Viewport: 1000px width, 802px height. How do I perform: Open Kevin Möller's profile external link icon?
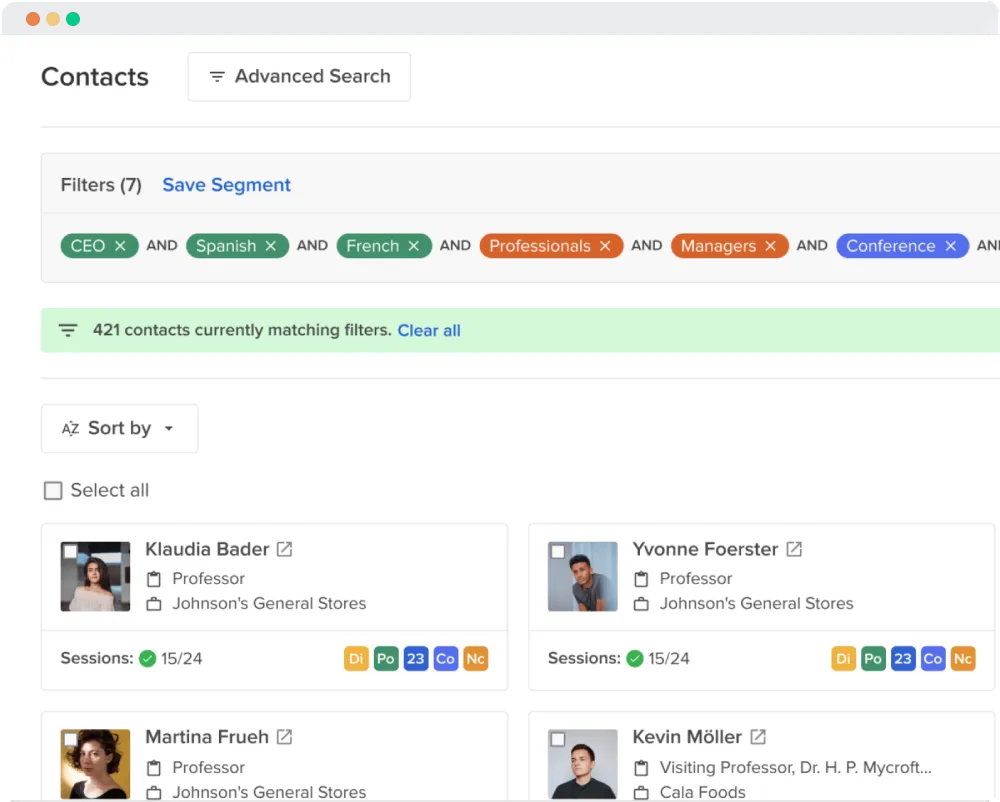(x=758, y=737)
